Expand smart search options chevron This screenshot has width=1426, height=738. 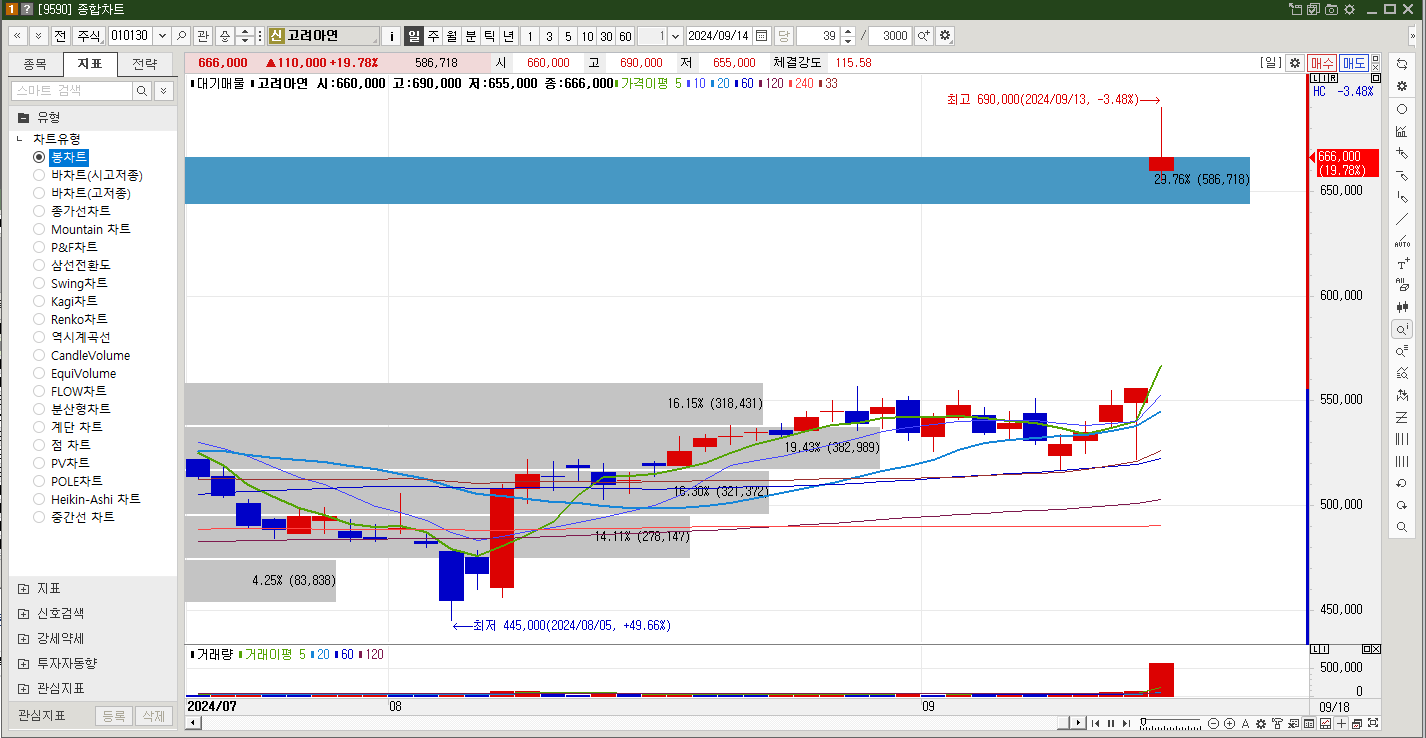(162, 91)
